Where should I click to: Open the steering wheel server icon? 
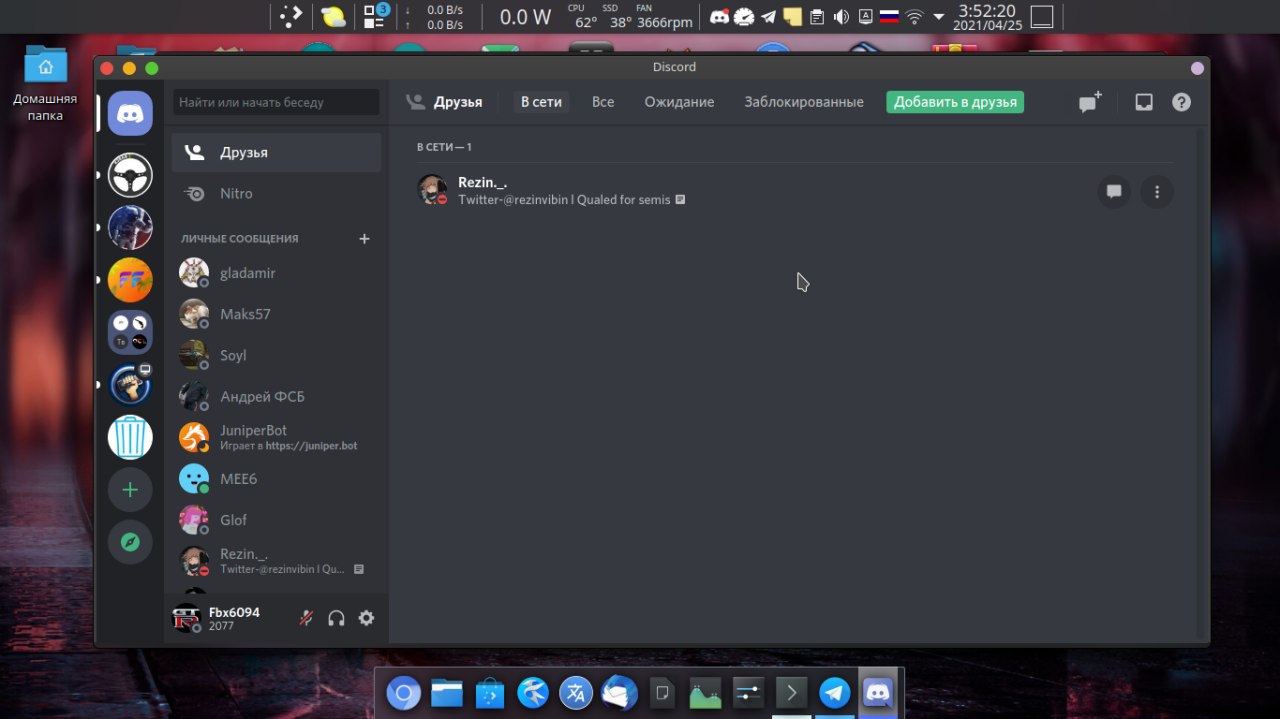130,175
